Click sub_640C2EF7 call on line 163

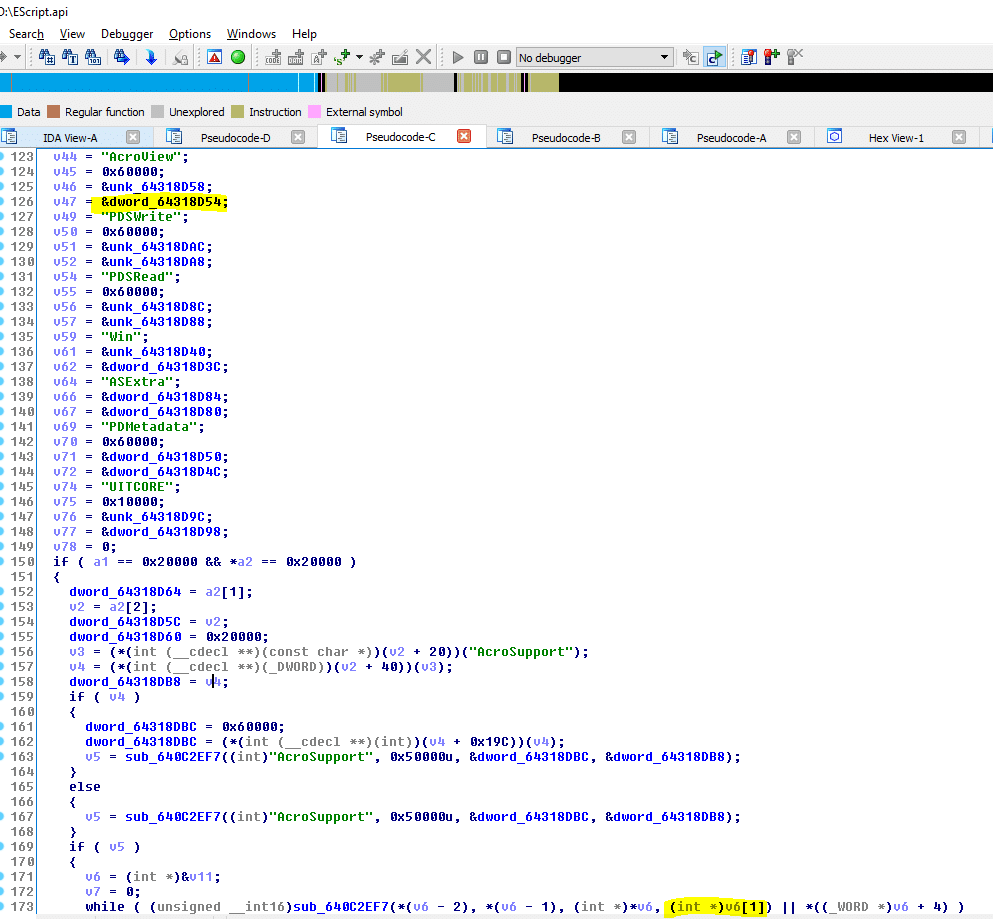pyautogui.click(x=173, y=757)
